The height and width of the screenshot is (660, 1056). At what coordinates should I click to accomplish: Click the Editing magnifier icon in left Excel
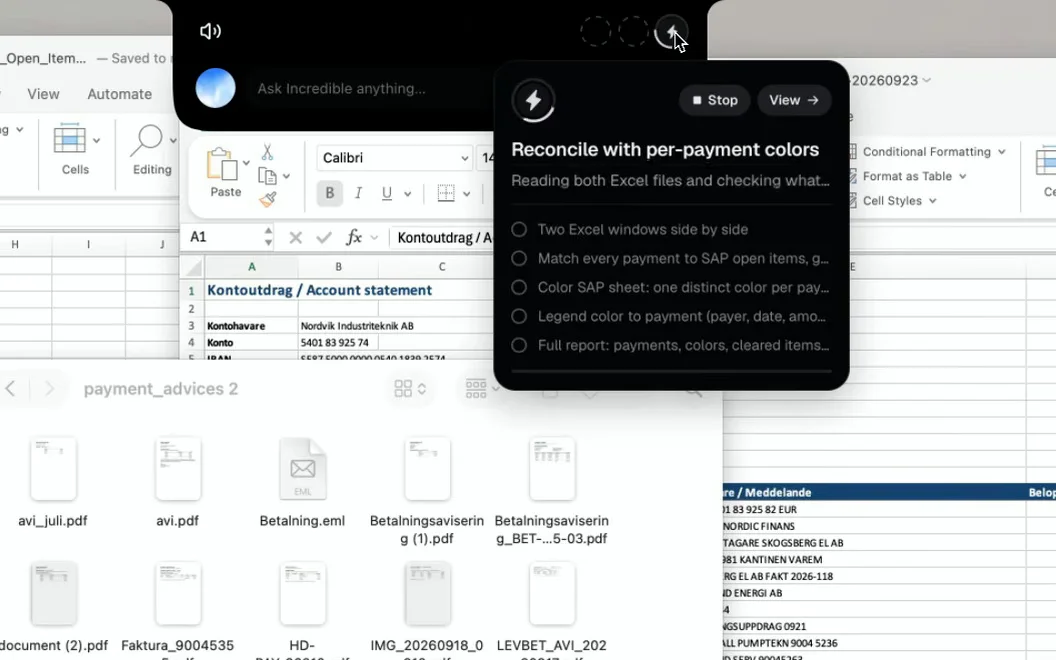click(147, 140)
